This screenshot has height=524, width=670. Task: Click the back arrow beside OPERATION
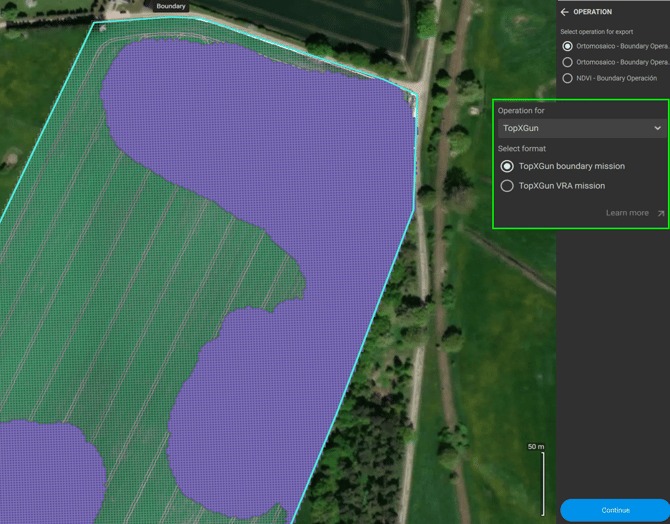(x=565, y=12)
